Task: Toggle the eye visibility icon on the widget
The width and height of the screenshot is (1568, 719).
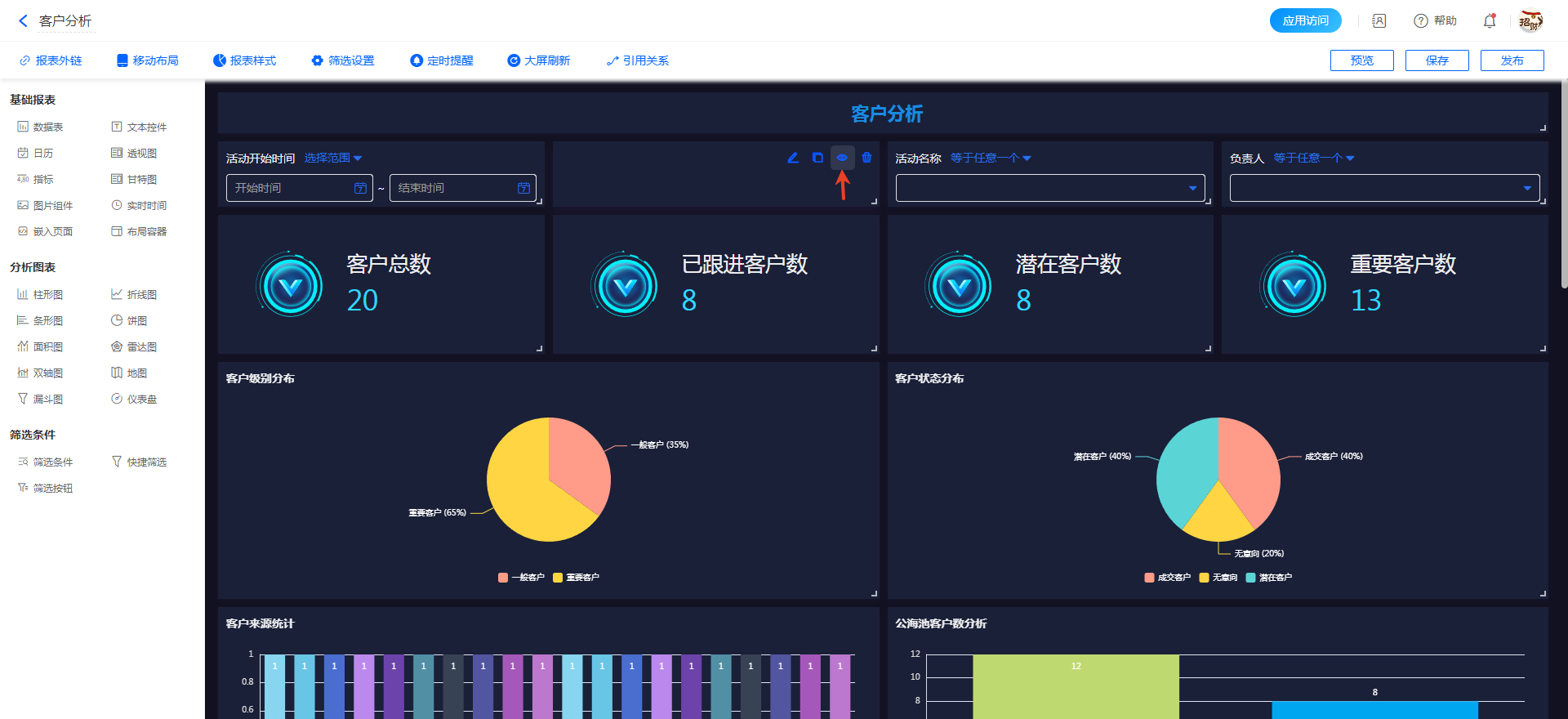Action: click(x=842, y=158)
